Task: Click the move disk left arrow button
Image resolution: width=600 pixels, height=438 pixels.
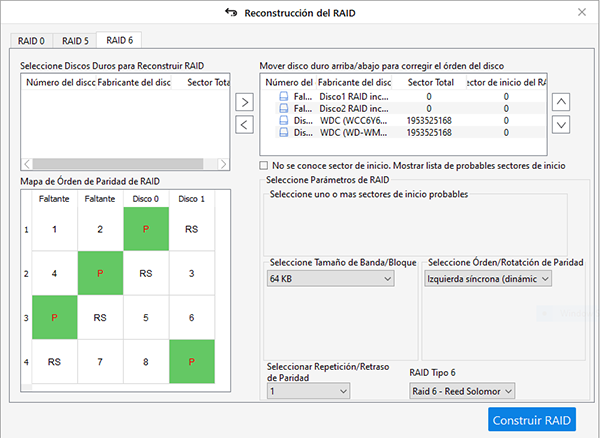Action: pyautogui.click(x=245, y=125)
